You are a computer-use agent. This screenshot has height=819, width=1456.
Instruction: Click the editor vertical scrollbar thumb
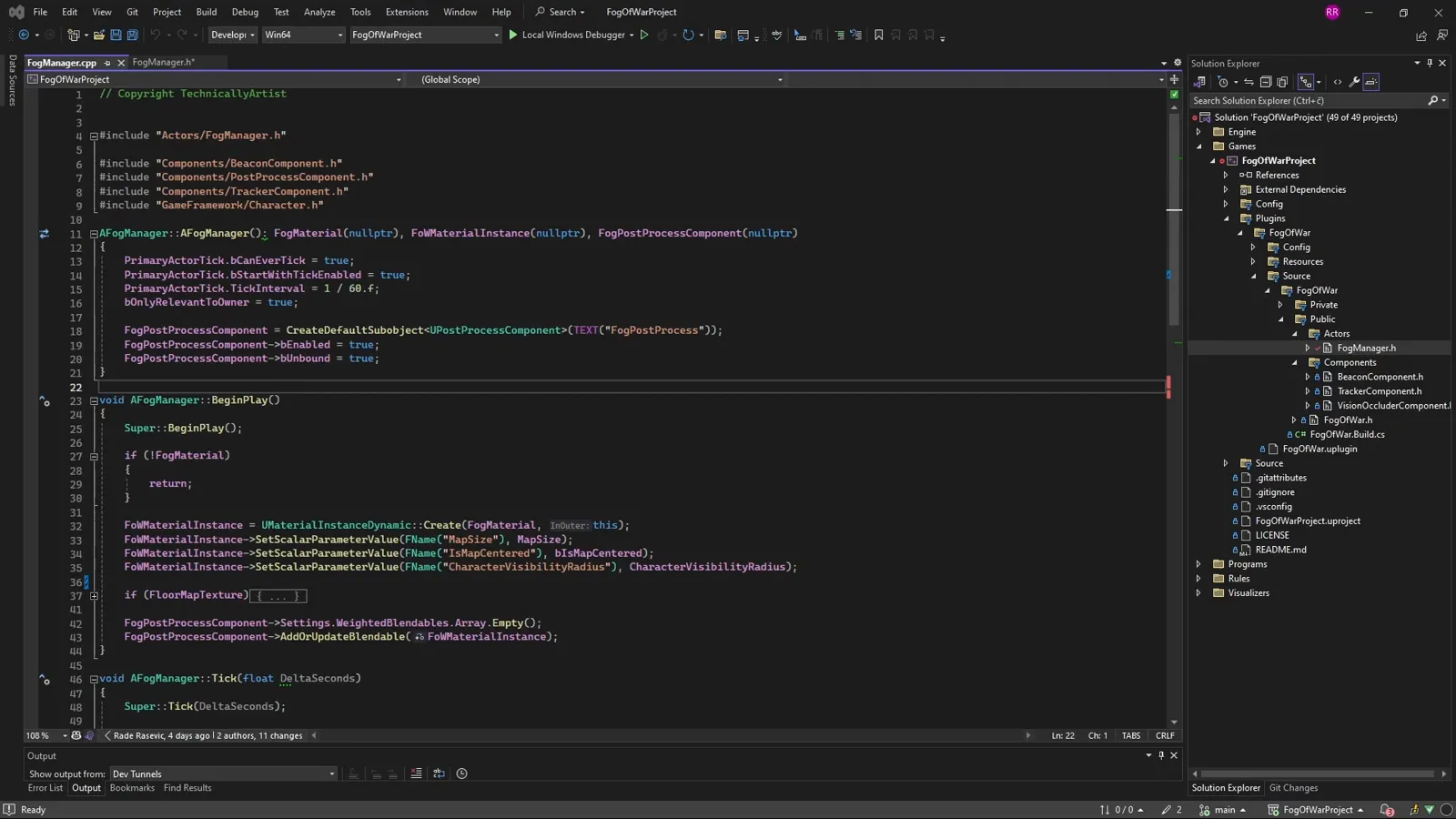click(x=1174, y=218)
